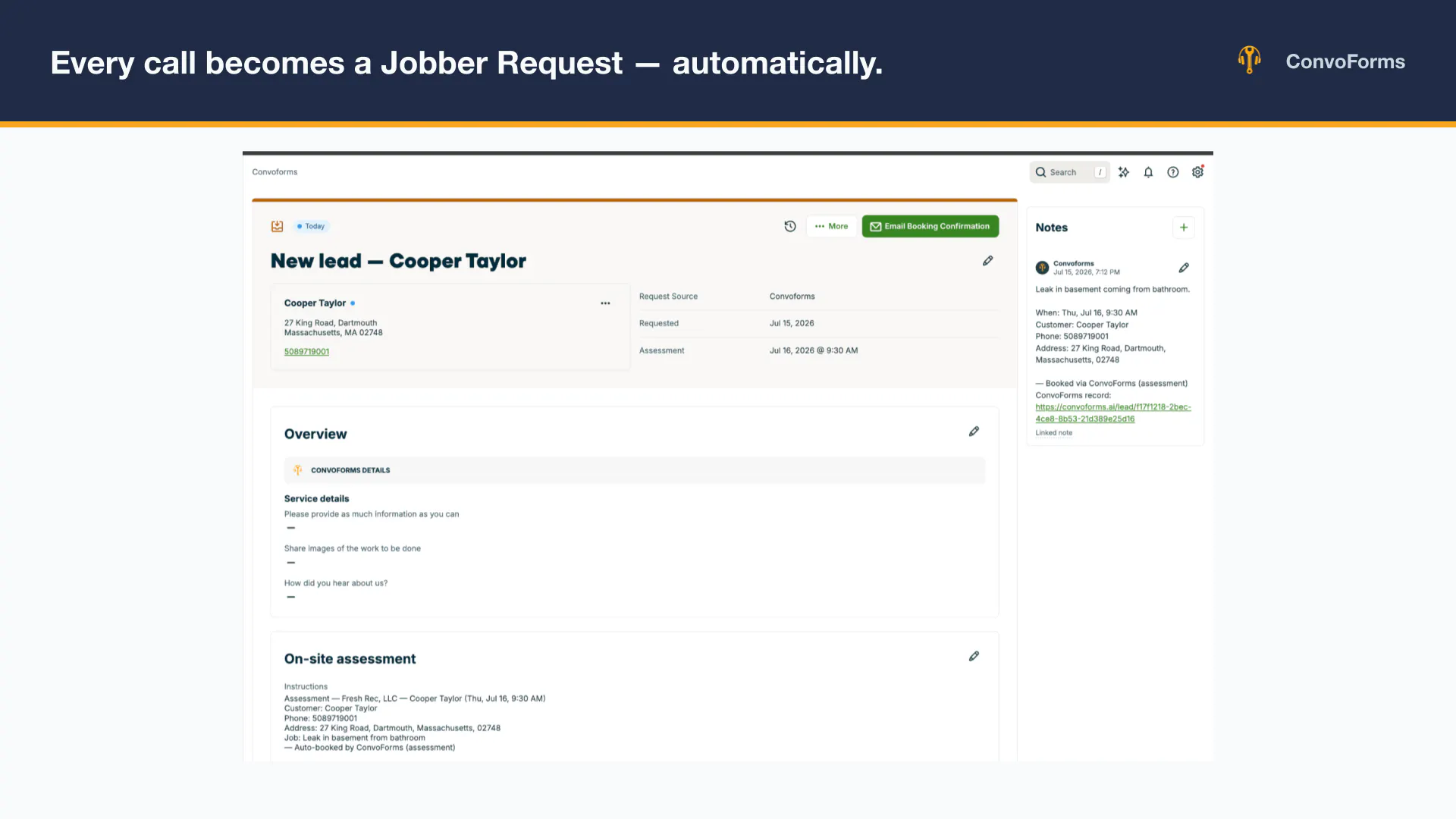Click the ConvoForms logo icon in header
This screenshot has height=819, width=1456.
pos(1249,60)
